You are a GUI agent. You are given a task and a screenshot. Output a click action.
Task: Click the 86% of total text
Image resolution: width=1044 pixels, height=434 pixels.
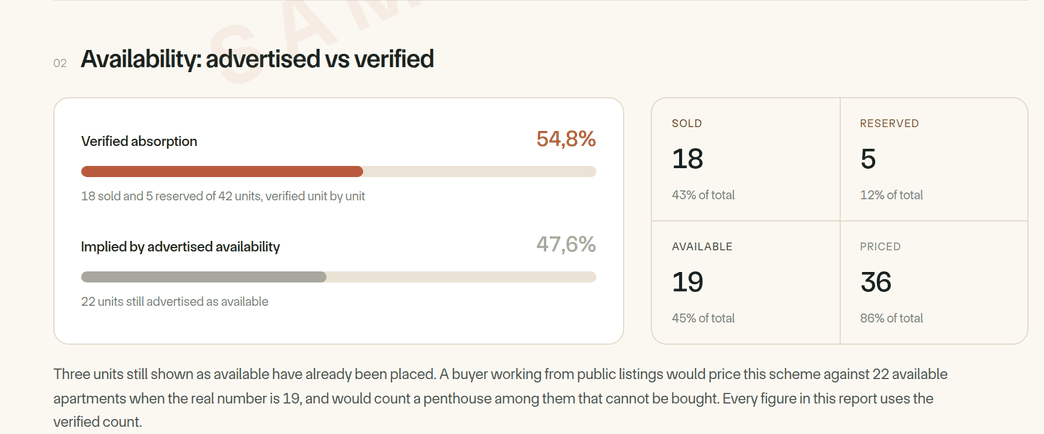click(x=892, y=318)
